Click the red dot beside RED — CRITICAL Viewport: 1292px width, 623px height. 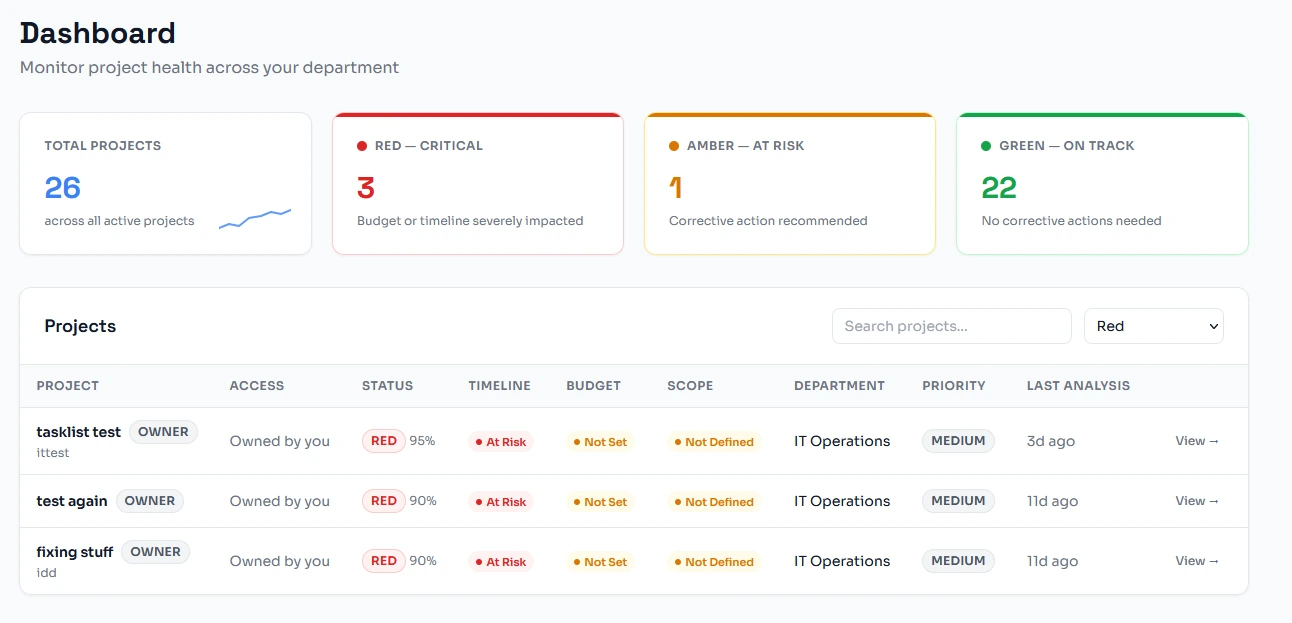362,146
